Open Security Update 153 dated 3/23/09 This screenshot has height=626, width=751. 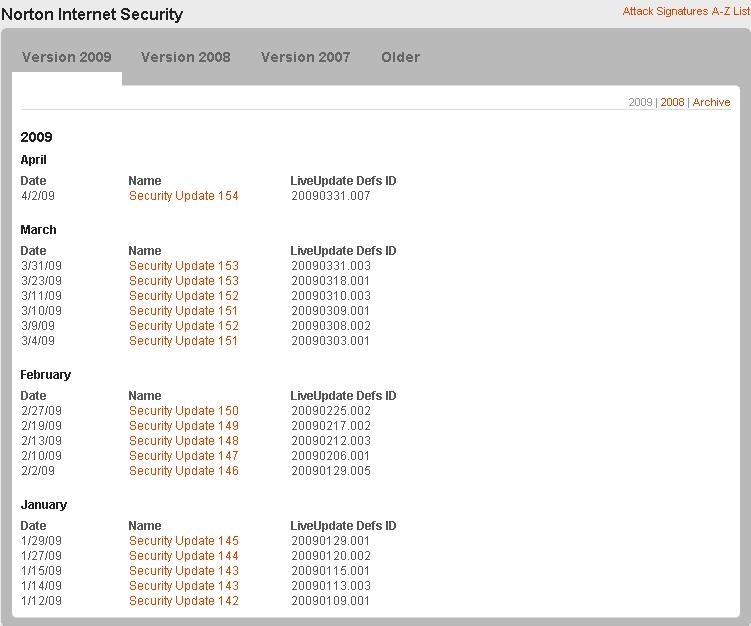point(184,281)
